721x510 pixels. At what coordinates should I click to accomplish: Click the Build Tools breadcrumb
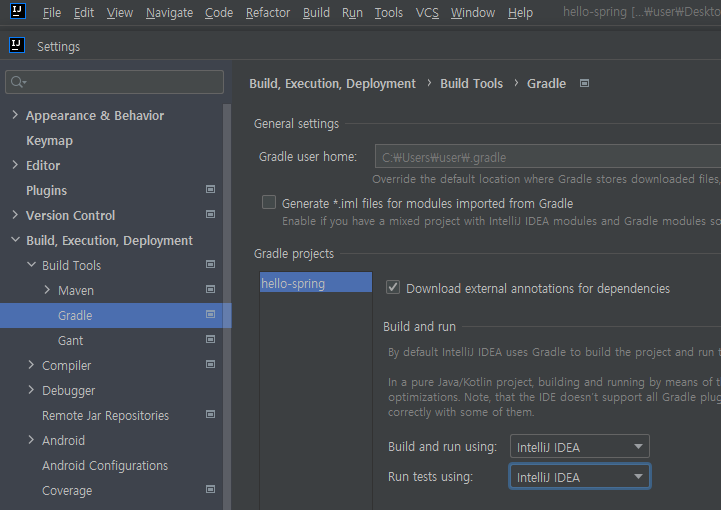coord(471,84)
